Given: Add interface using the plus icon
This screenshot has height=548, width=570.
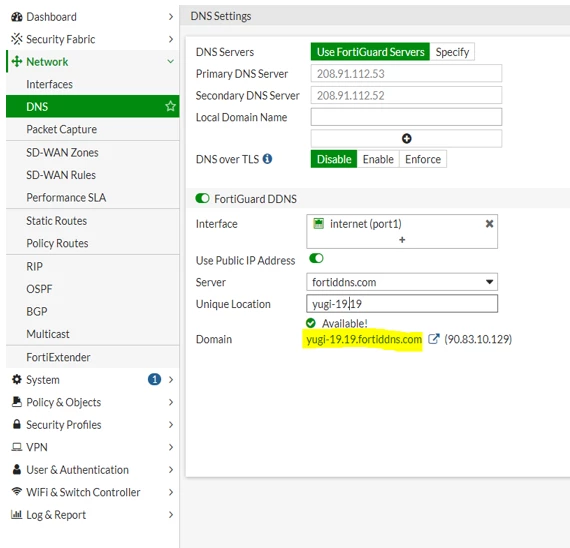Looking at the screenshot, I should (x=402, y=240).
